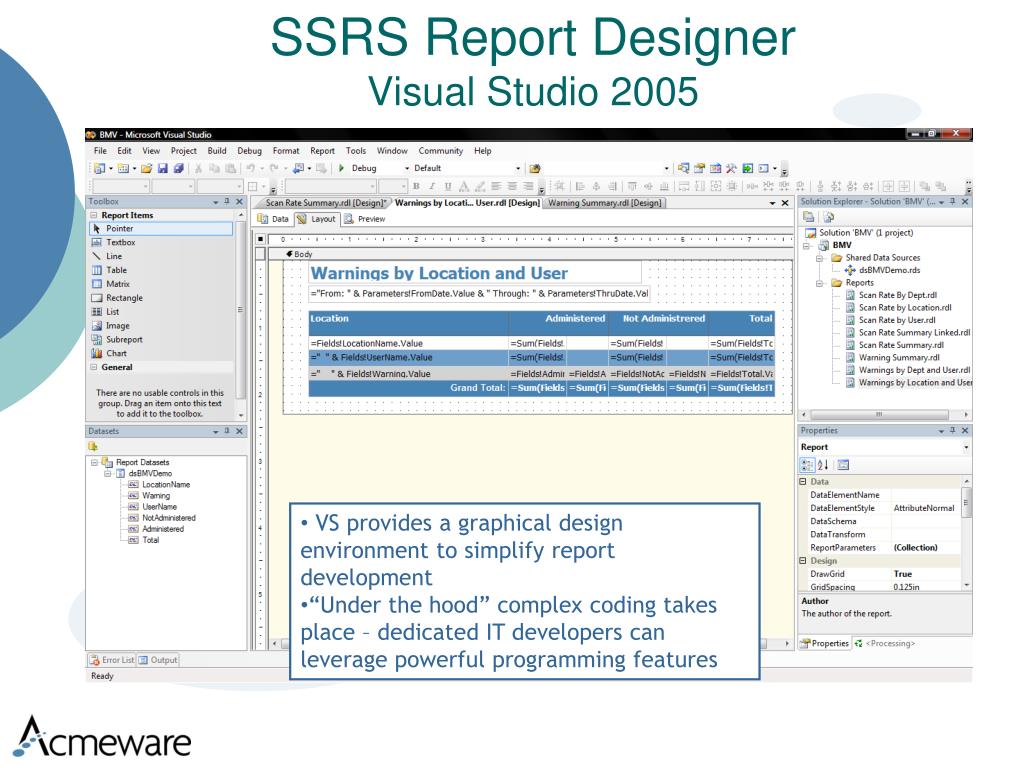The image size is (1024, 768).
Task: Click the Save All toolbar icon
Action: point(178,168)
